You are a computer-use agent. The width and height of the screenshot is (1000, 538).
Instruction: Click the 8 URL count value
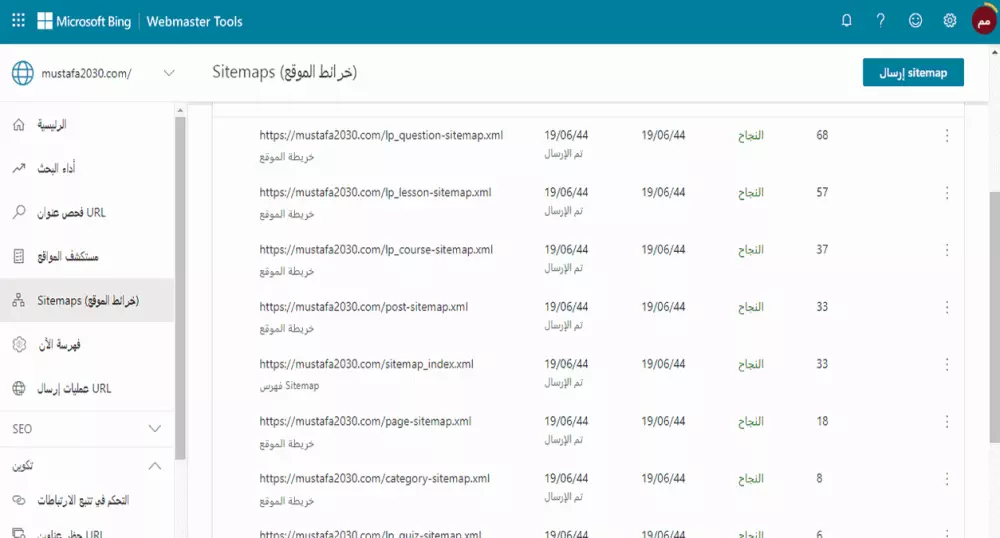(819, 479)
